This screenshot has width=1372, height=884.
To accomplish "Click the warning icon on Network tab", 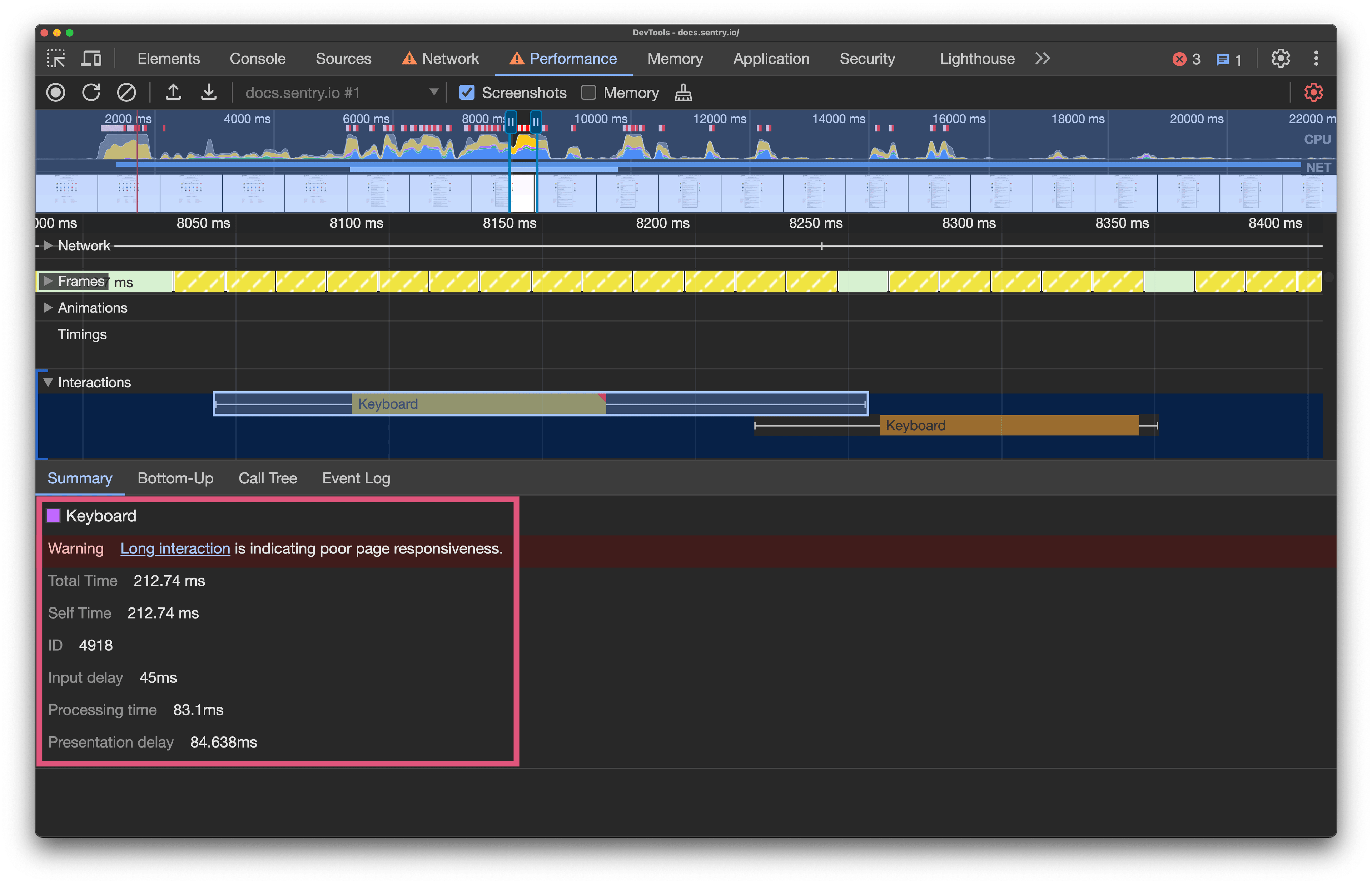I will (x=409, y=59).
